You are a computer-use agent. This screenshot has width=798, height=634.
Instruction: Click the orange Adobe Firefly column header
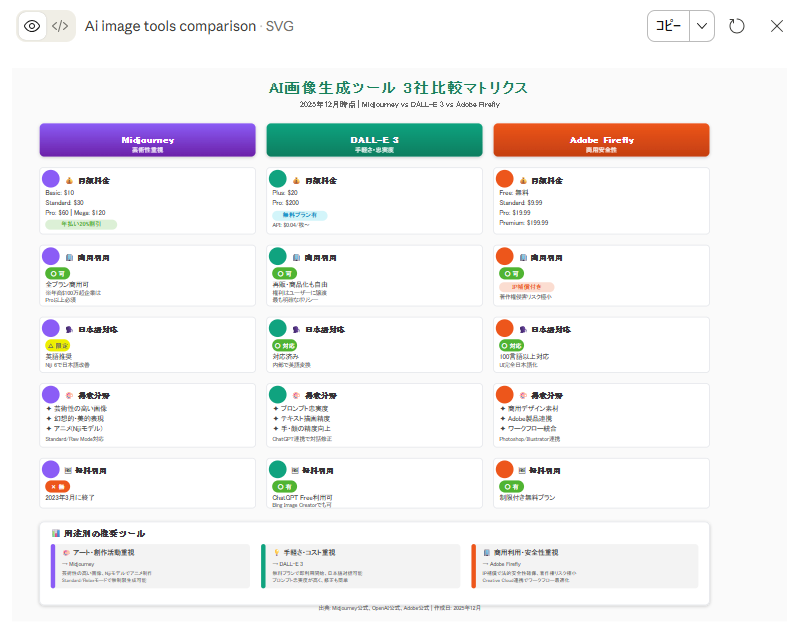tap(602, 140)
